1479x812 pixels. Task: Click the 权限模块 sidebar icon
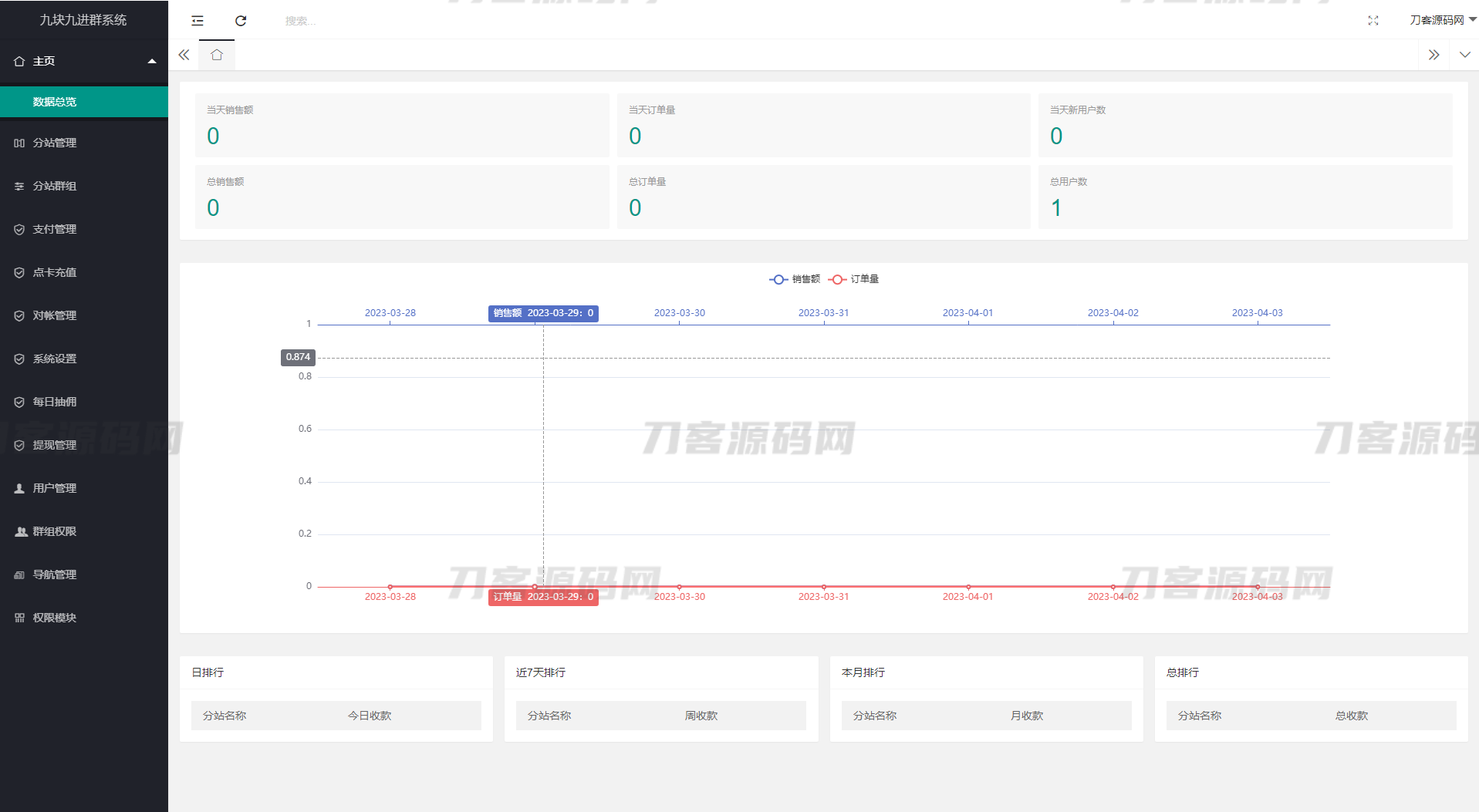click(x=20, y=618)
